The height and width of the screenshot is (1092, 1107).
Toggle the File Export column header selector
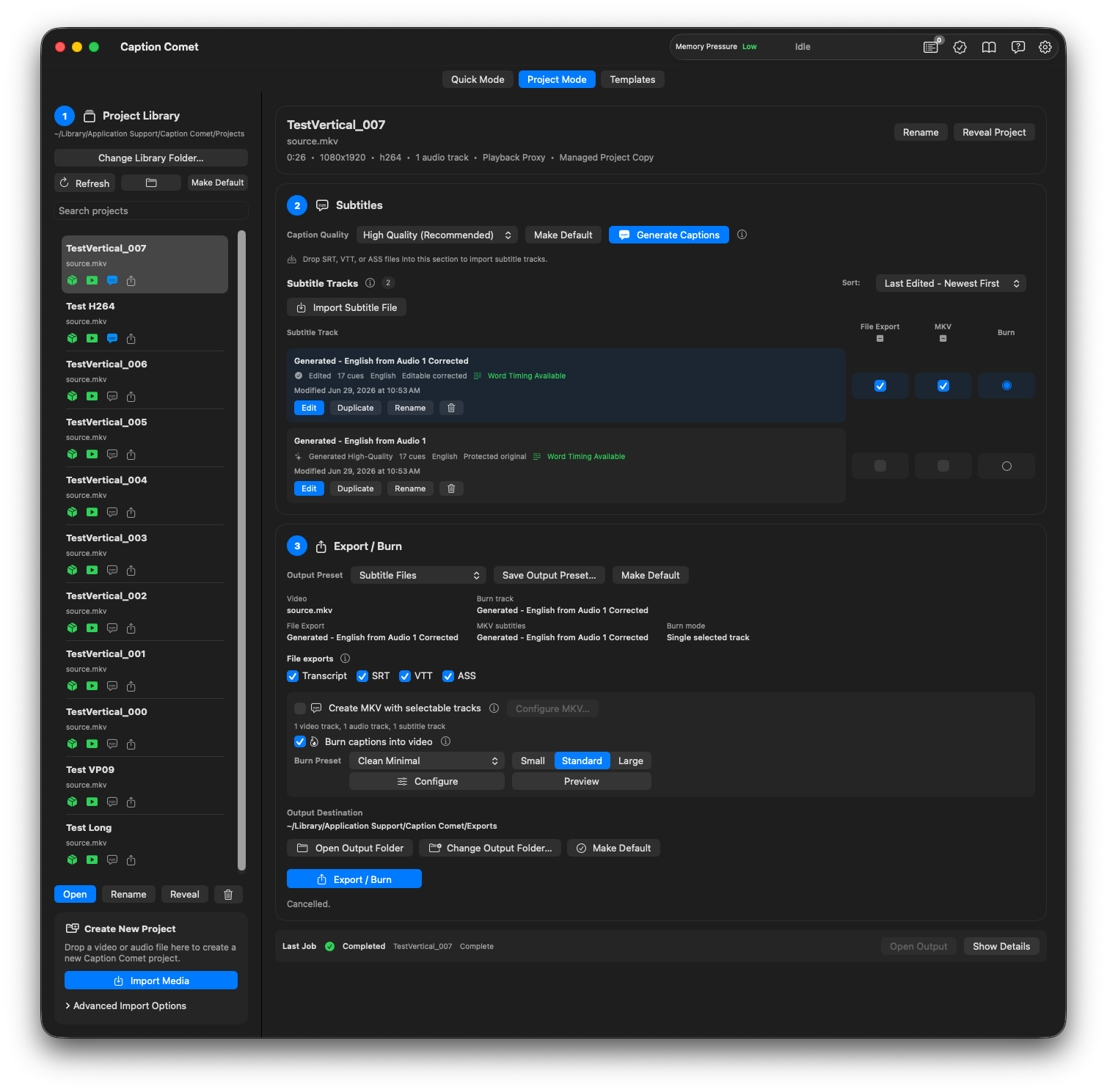pos(880,339)
